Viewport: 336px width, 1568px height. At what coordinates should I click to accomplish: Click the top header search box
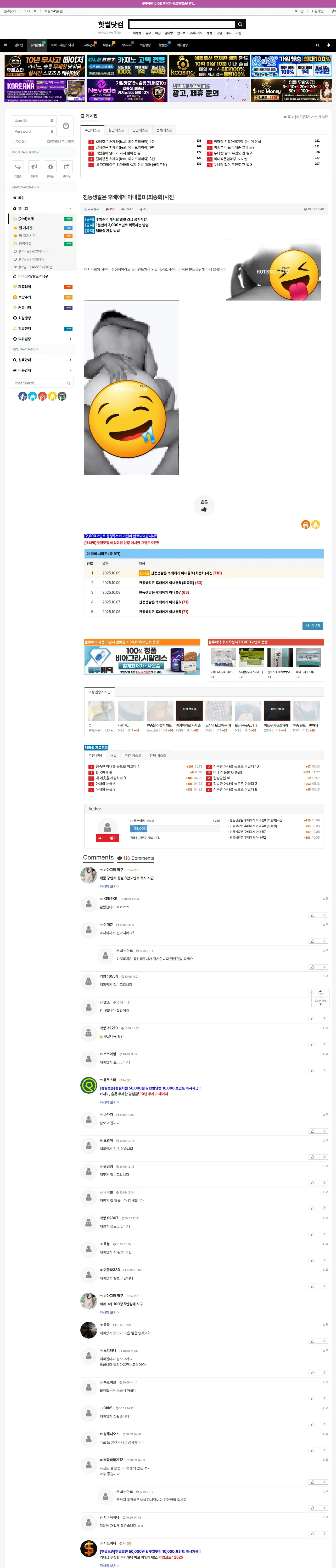point(183,24)
